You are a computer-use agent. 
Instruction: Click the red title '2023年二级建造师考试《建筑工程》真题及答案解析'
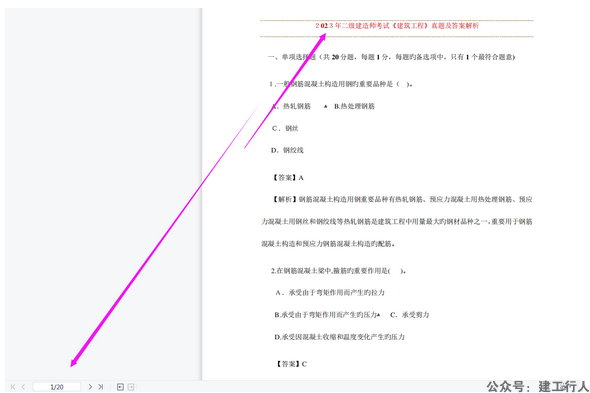397,26
